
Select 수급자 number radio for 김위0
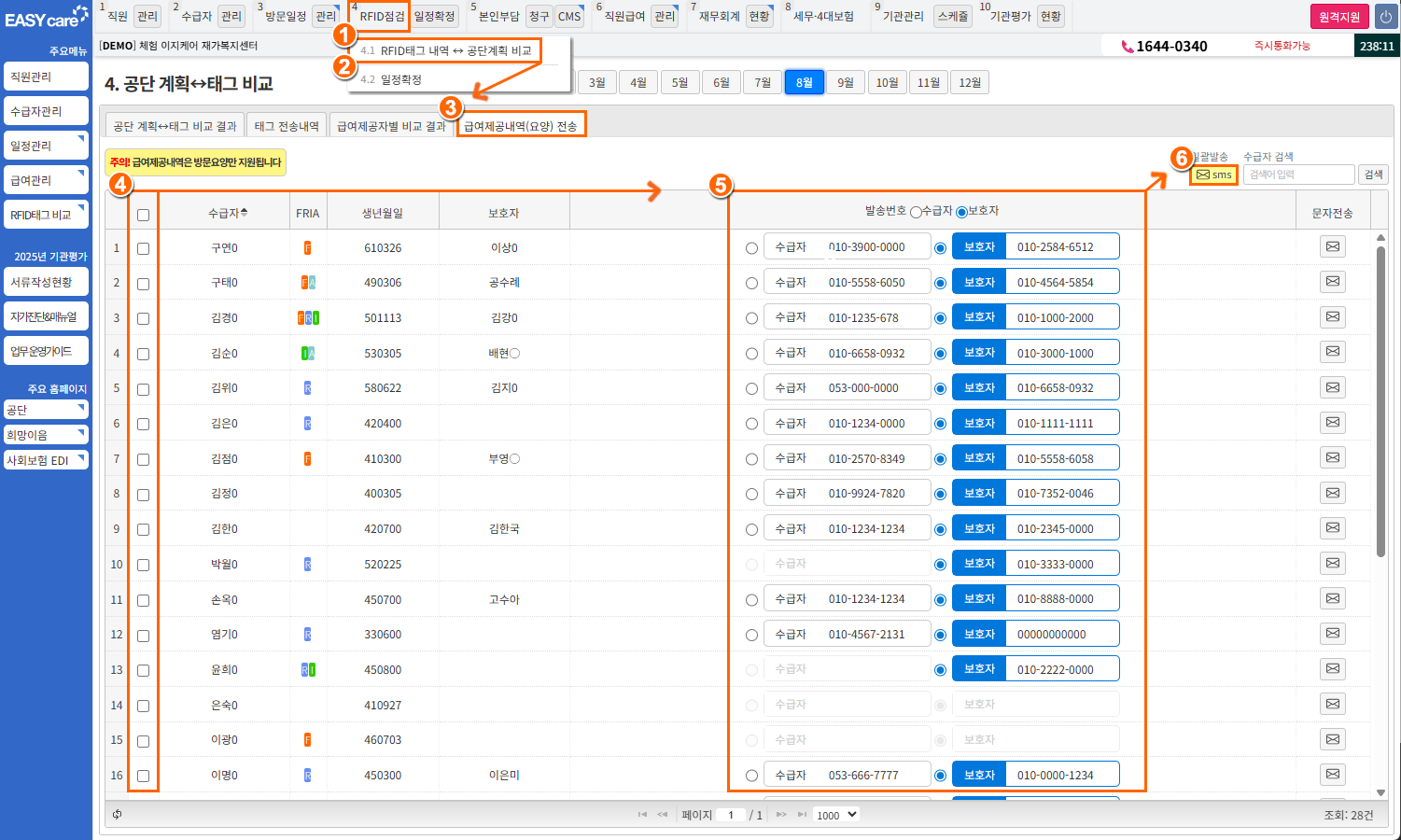(x=751, y=388)
